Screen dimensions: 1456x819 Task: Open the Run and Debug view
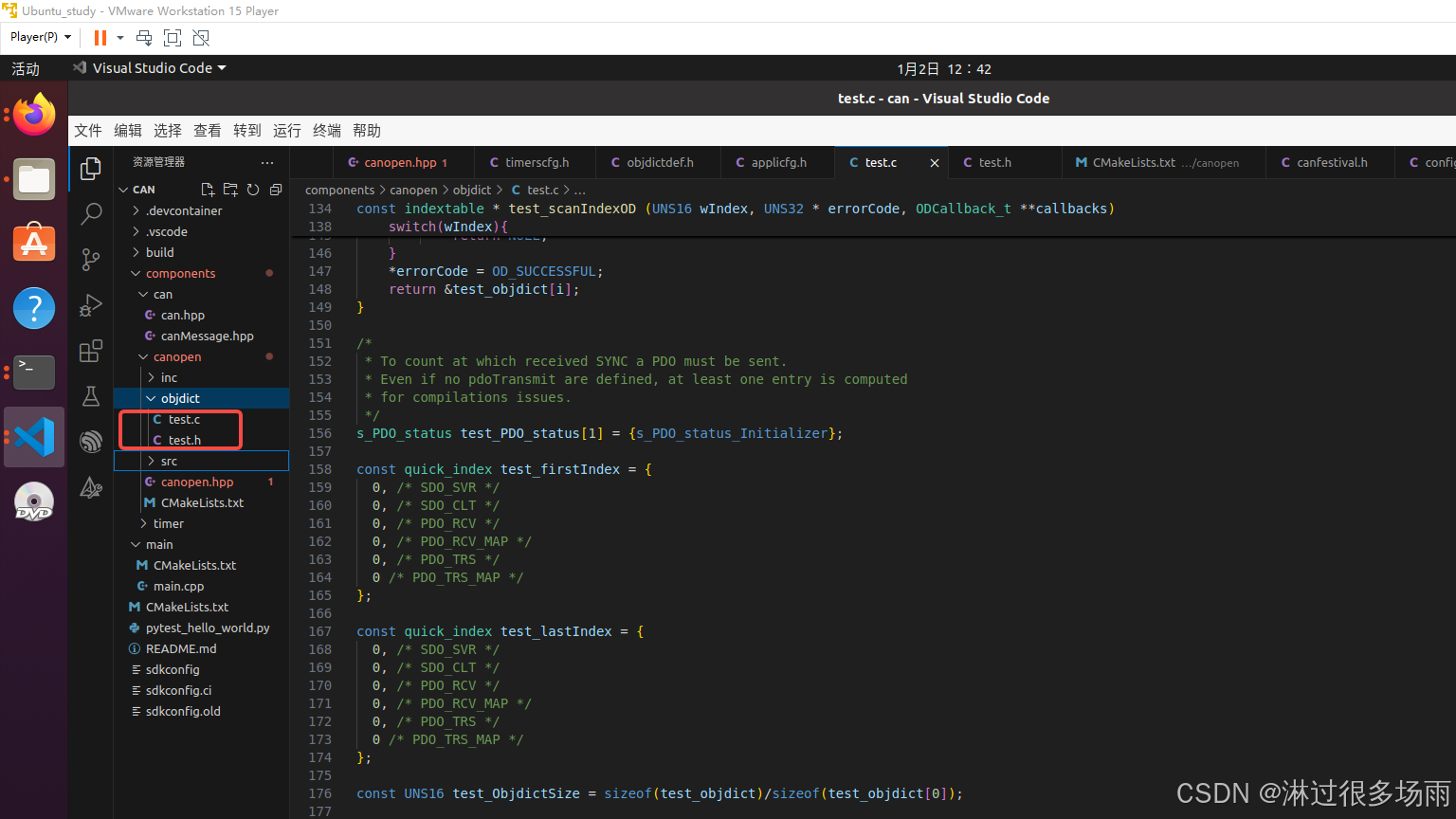tap(91, 305)
